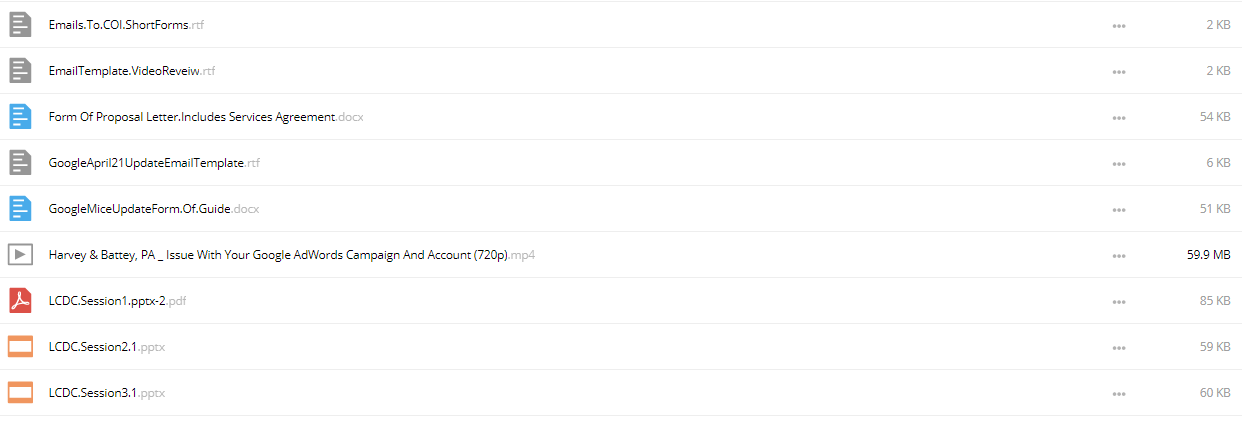Click the red PDF icon for LCDC.Session1.pptx-2
The width and height of the screenshot is (1242, 426).
pyautogui.click(x=20, y=301)
